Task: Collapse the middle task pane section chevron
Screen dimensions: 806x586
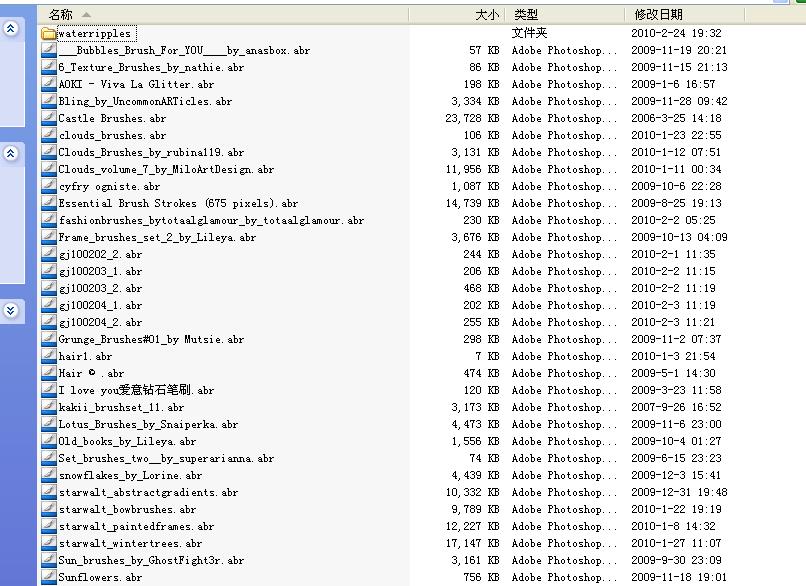Action: 11,153
